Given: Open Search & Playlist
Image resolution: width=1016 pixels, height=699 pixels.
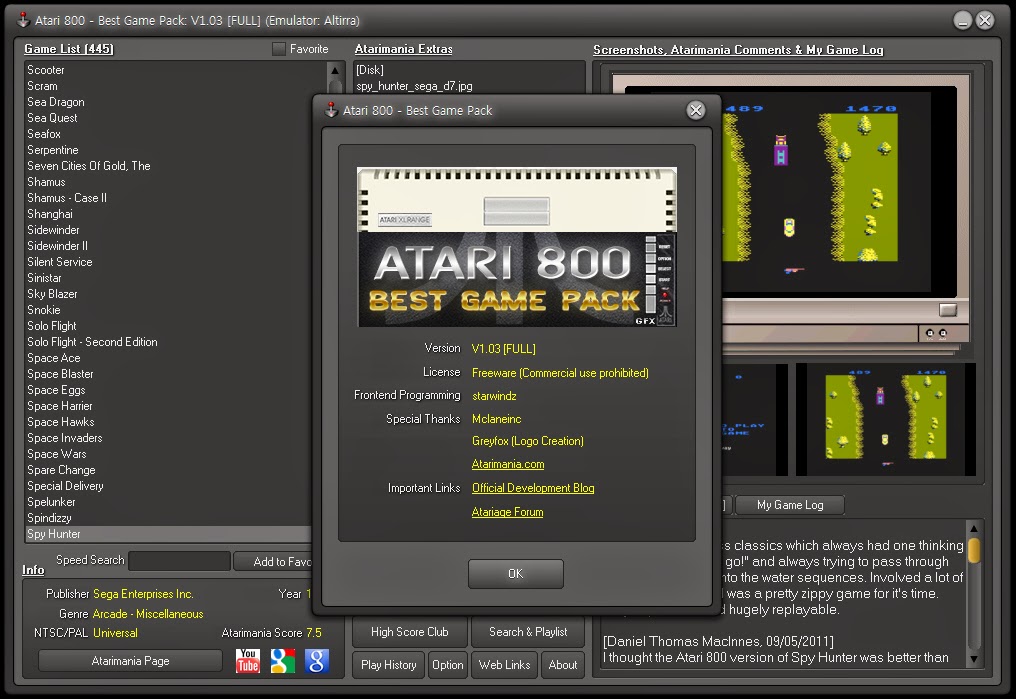Looking at the screenshot, I should click(528, 632).
